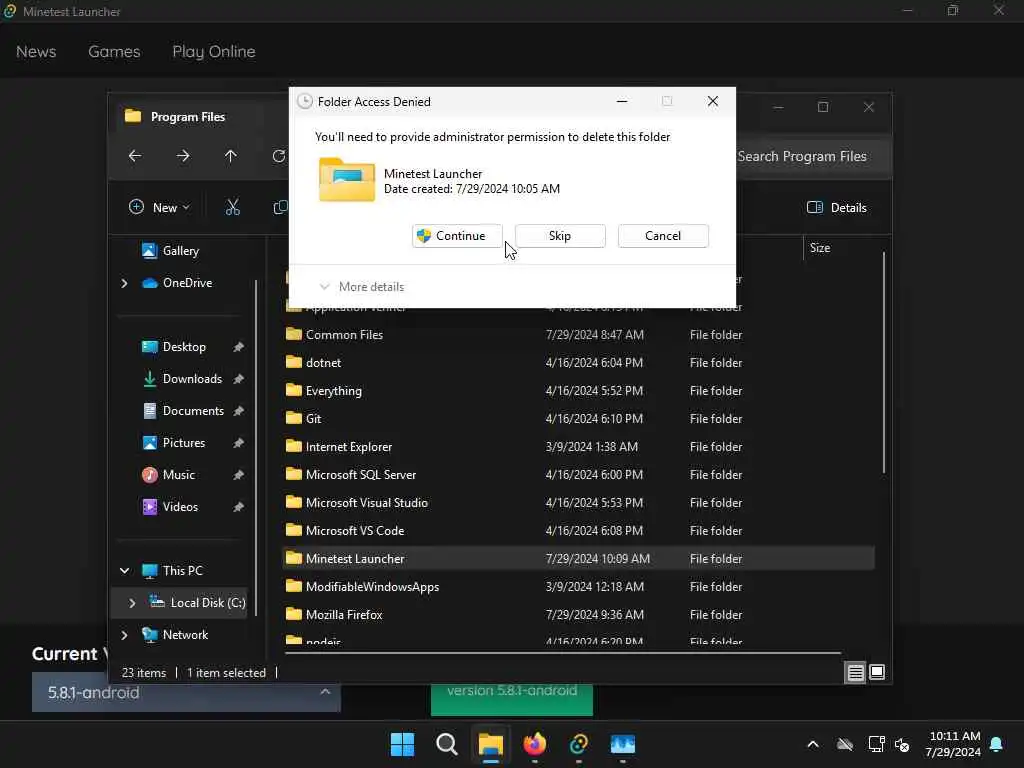This screenshot has width=1024, height=768.
Task: Open the 5.8.1-android version dropdown
Action: [x=186, y=693]
